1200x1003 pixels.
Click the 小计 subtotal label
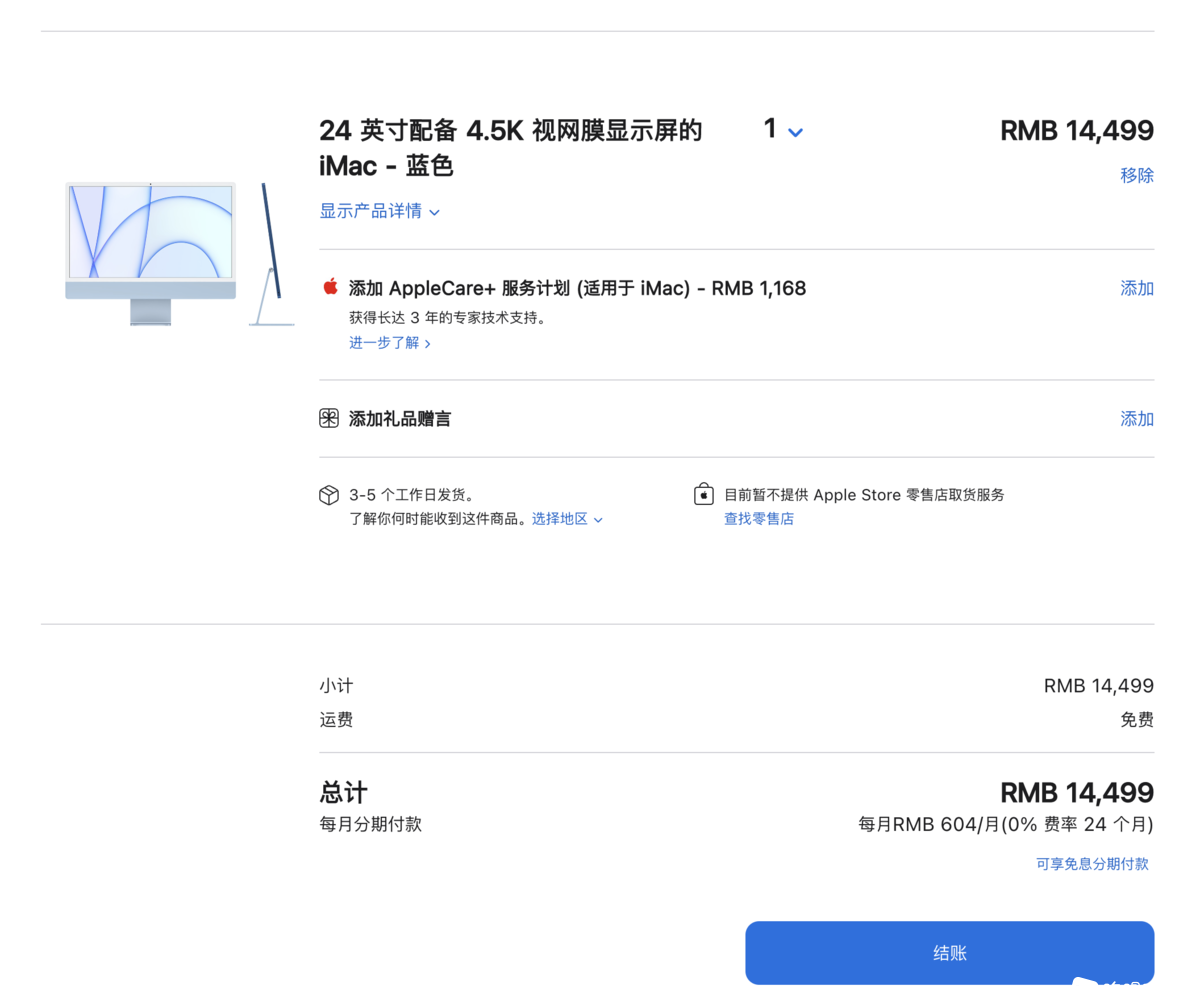click(336, 686)
